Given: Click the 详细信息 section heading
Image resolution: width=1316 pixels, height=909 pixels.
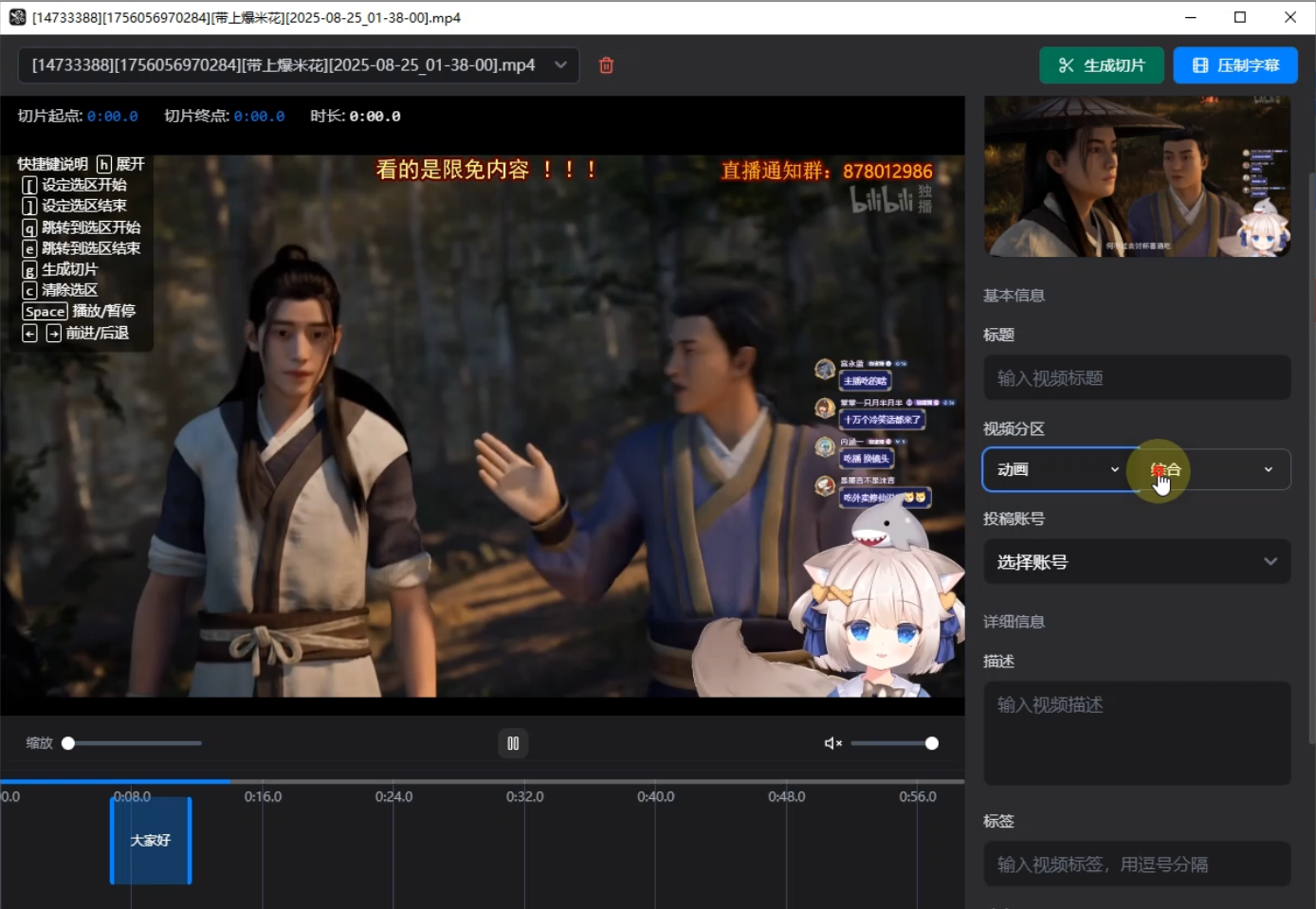Looking at the screenshot, I should 1014,621.
